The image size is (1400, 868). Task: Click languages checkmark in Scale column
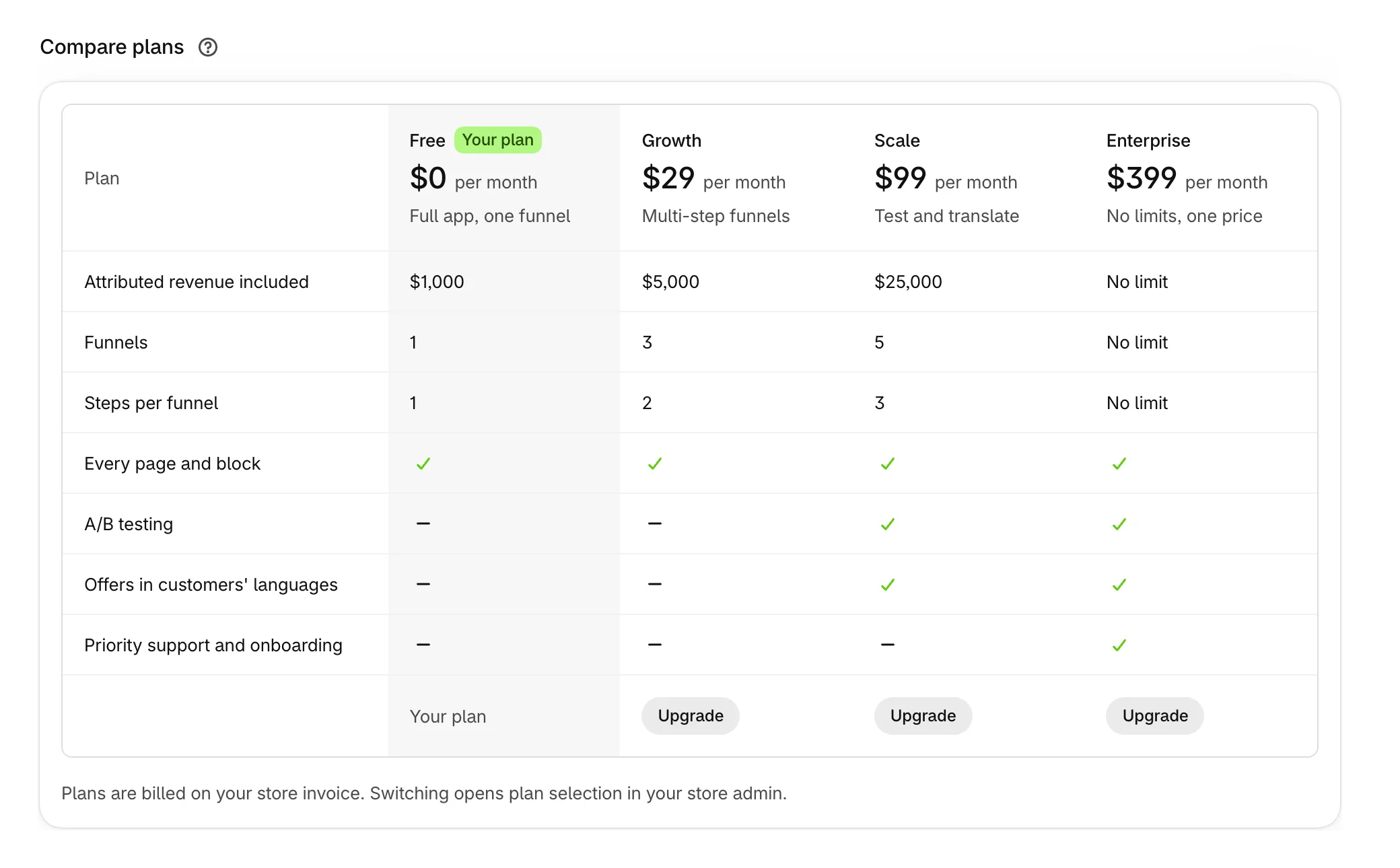[888, 585]
